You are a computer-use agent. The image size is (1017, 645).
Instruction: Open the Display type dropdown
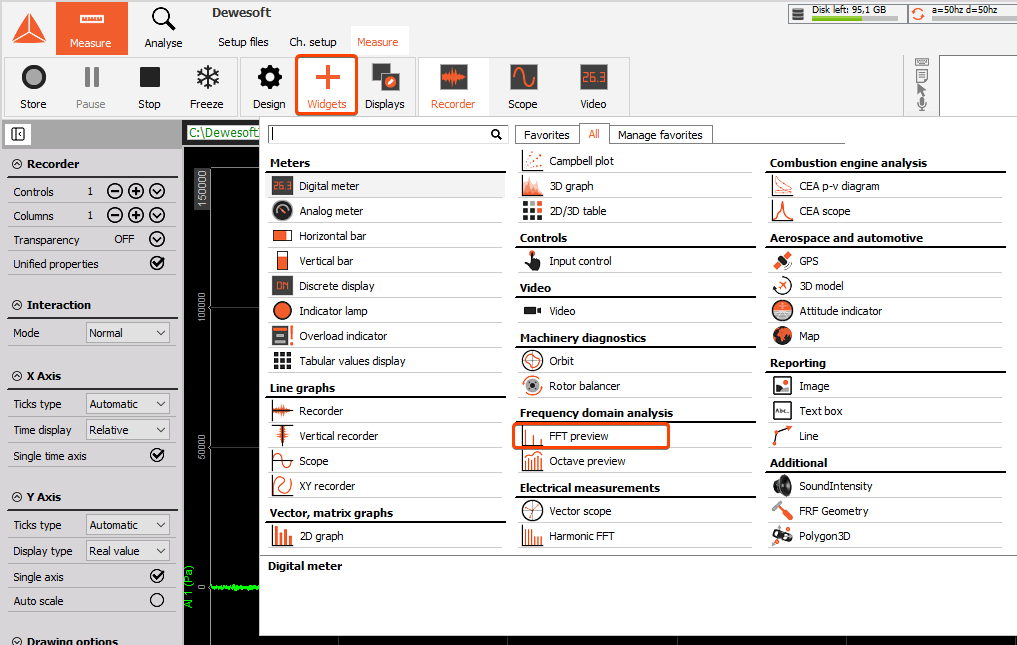[128, 550]
